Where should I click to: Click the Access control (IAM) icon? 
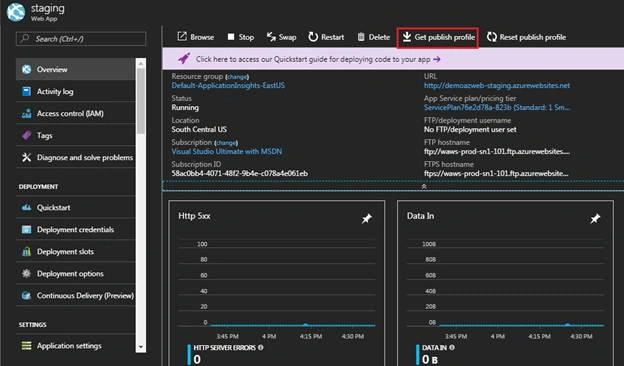pos(26,114)
